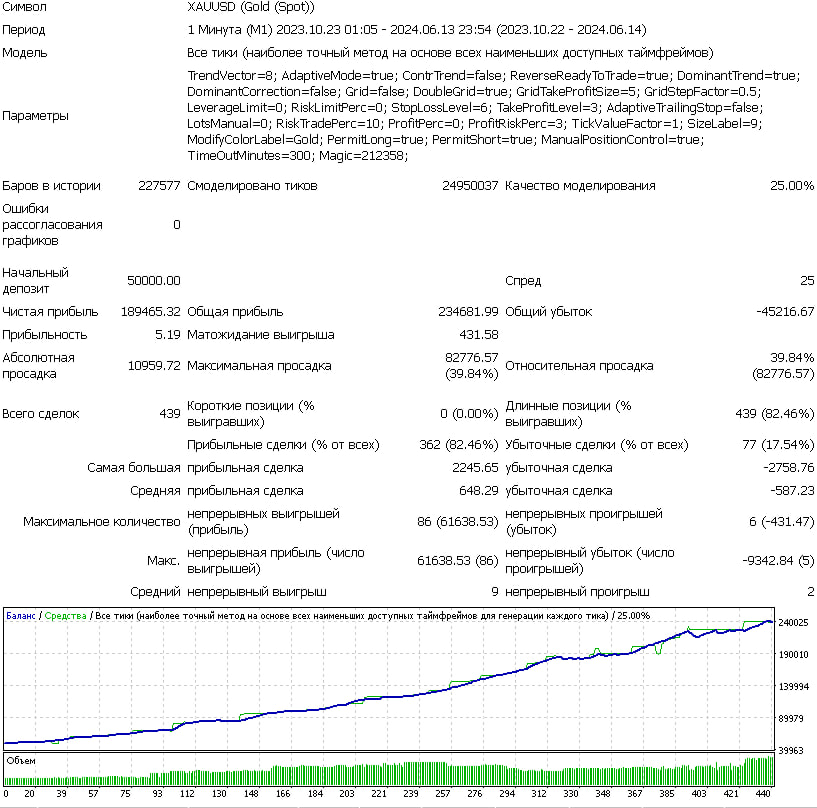Image resolution: width=817 pixels, height=808 pixels.
Task: Click the green Средства legend label
Action: coord(64,616)
